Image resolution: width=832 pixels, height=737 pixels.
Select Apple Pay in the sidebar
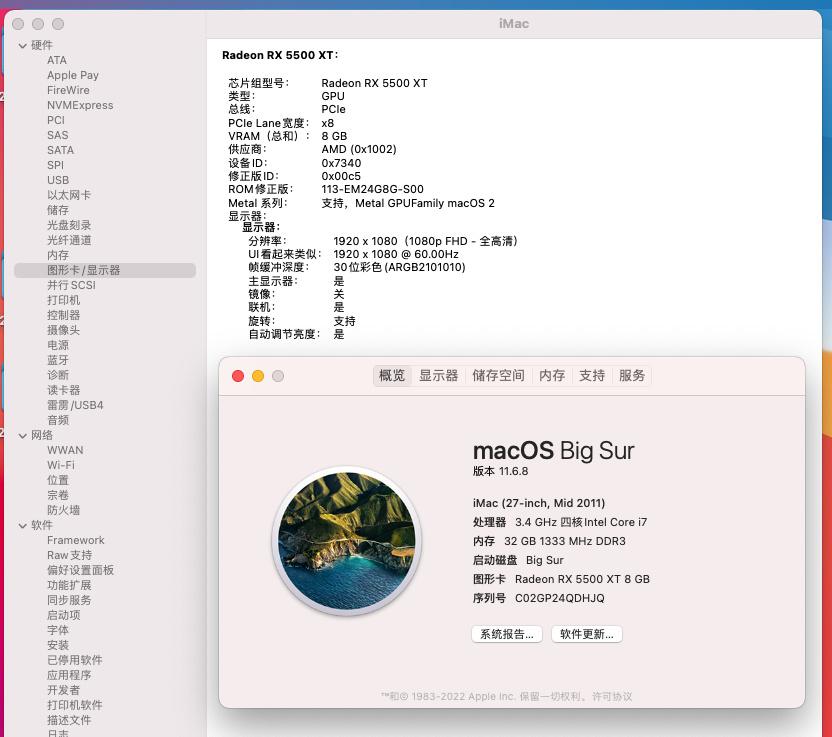pyautogui.click(x=73, y=75)
